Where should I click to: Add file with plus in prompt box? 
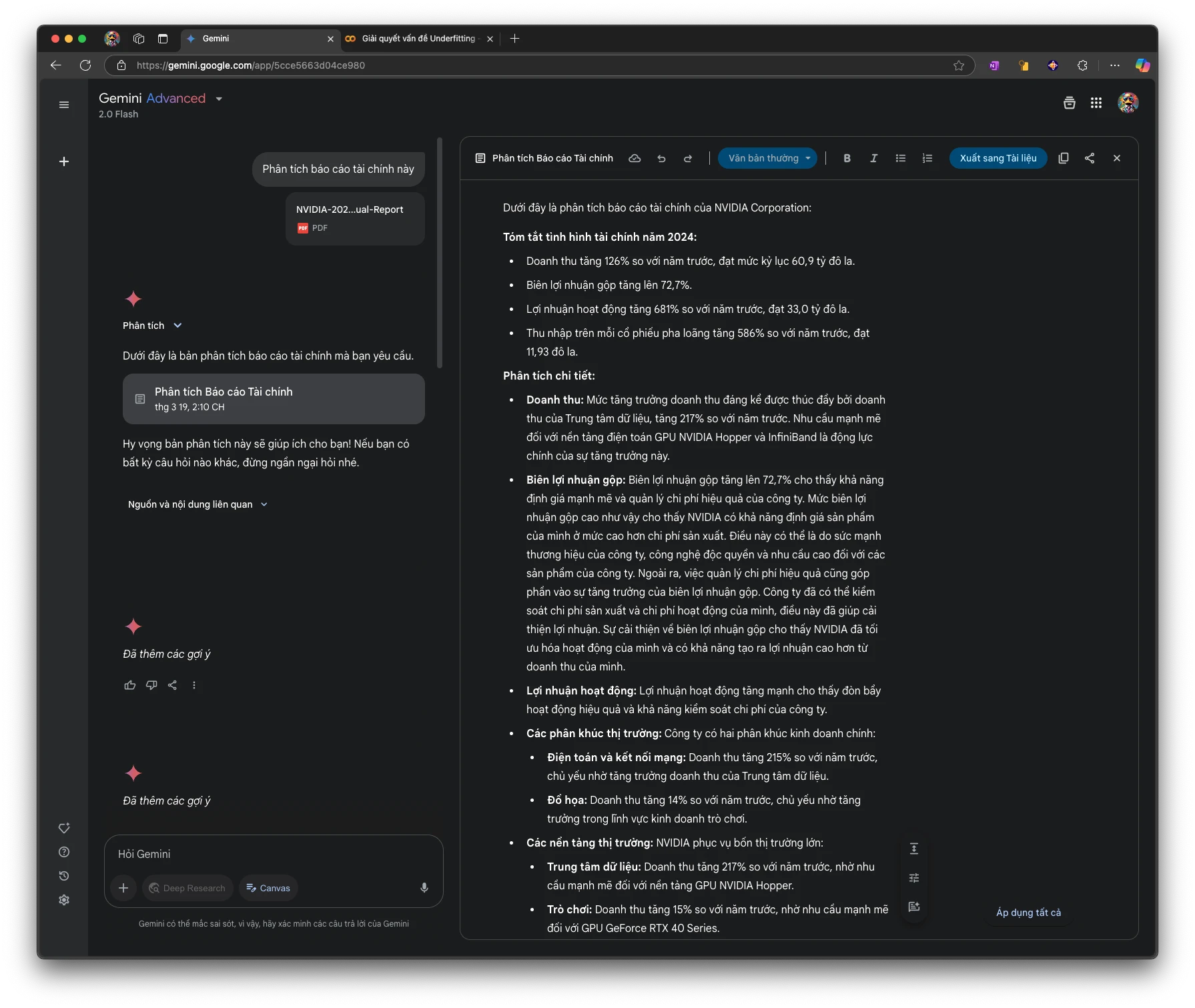point(123,888)
